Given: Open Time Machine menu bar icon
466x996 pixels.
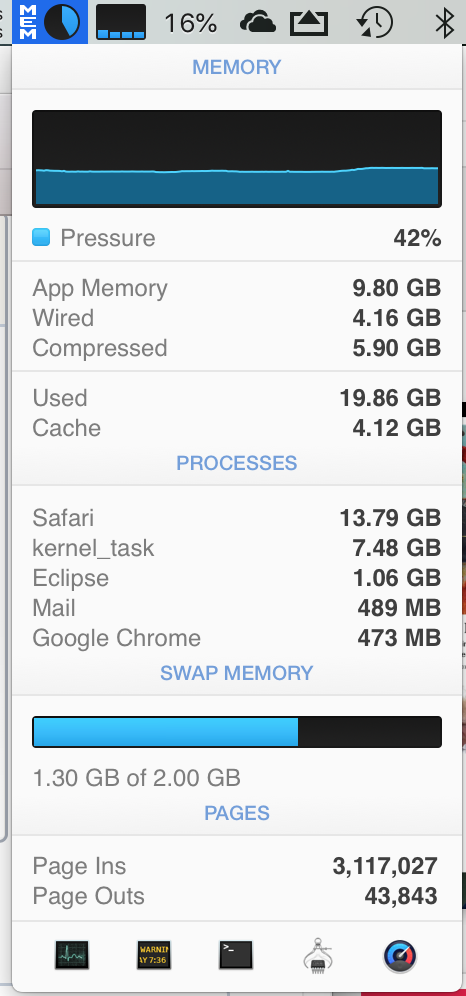Looking at the screenshot, I should [x=375, y=22].
